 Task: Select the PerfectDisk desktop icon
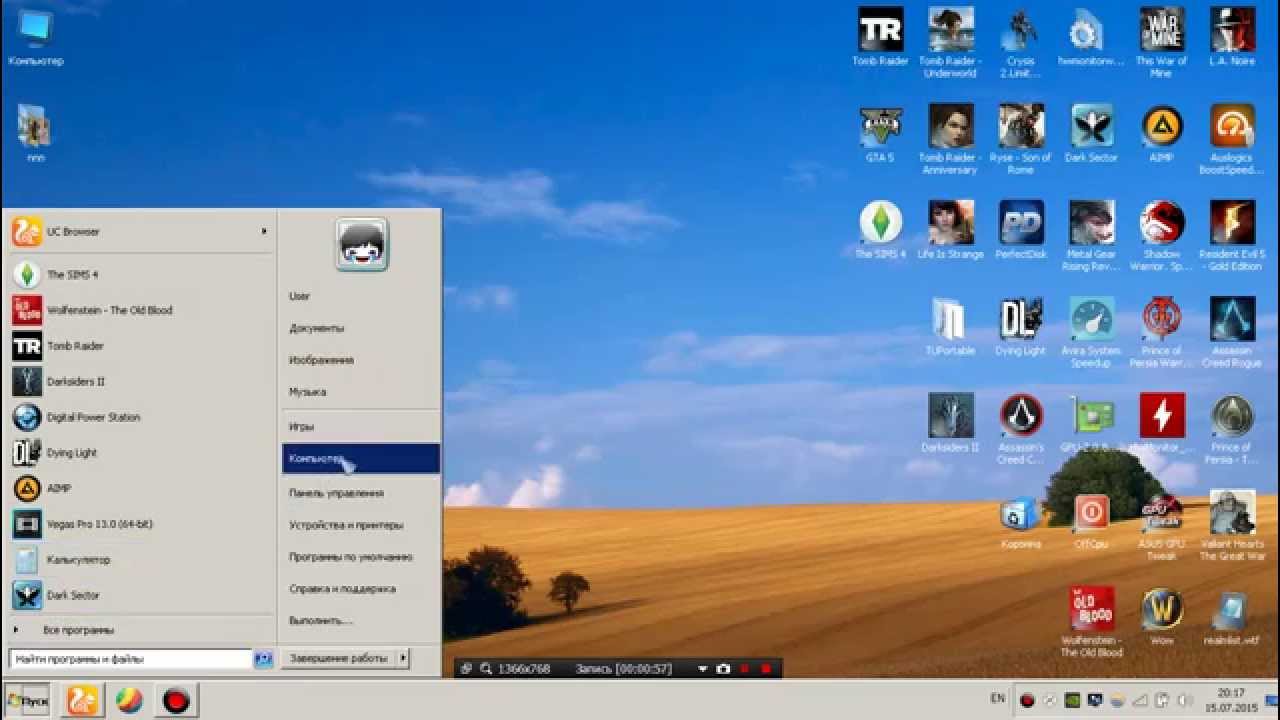tap(1021, 230)
